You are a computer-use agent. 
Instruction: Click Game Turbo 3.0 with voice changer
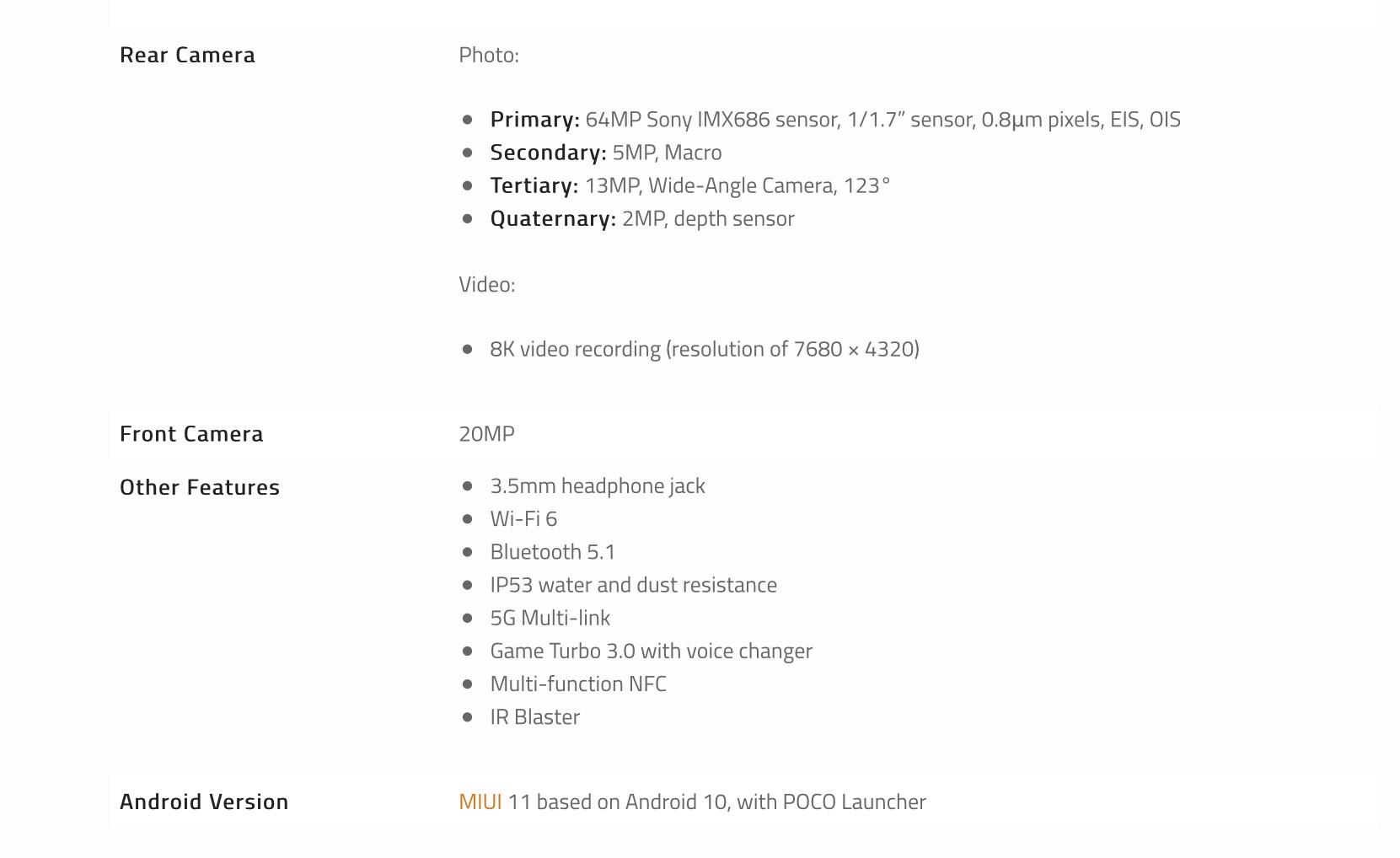tap(652, 652)
